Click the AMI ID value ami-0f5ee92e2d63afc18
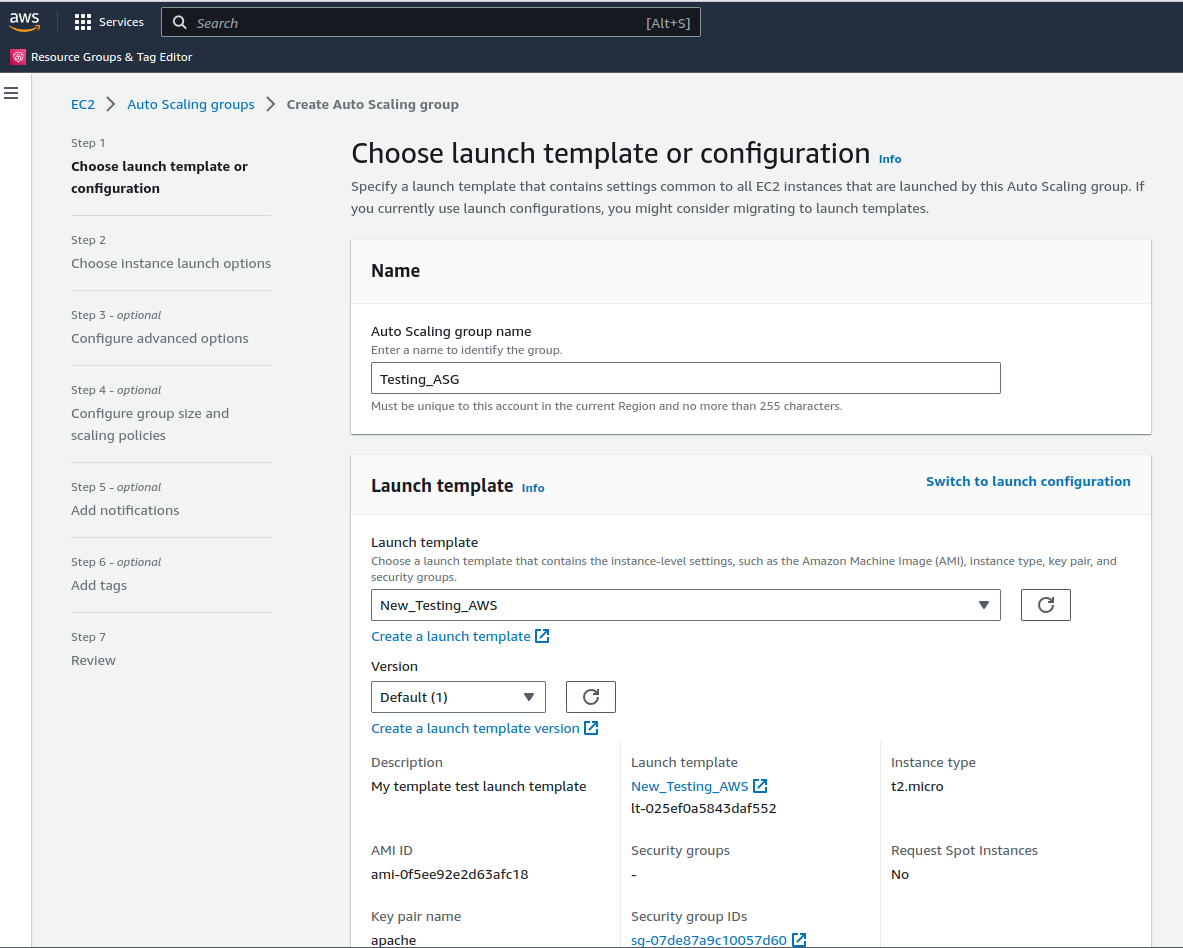 pyautogui.click(x=450, y=874)
